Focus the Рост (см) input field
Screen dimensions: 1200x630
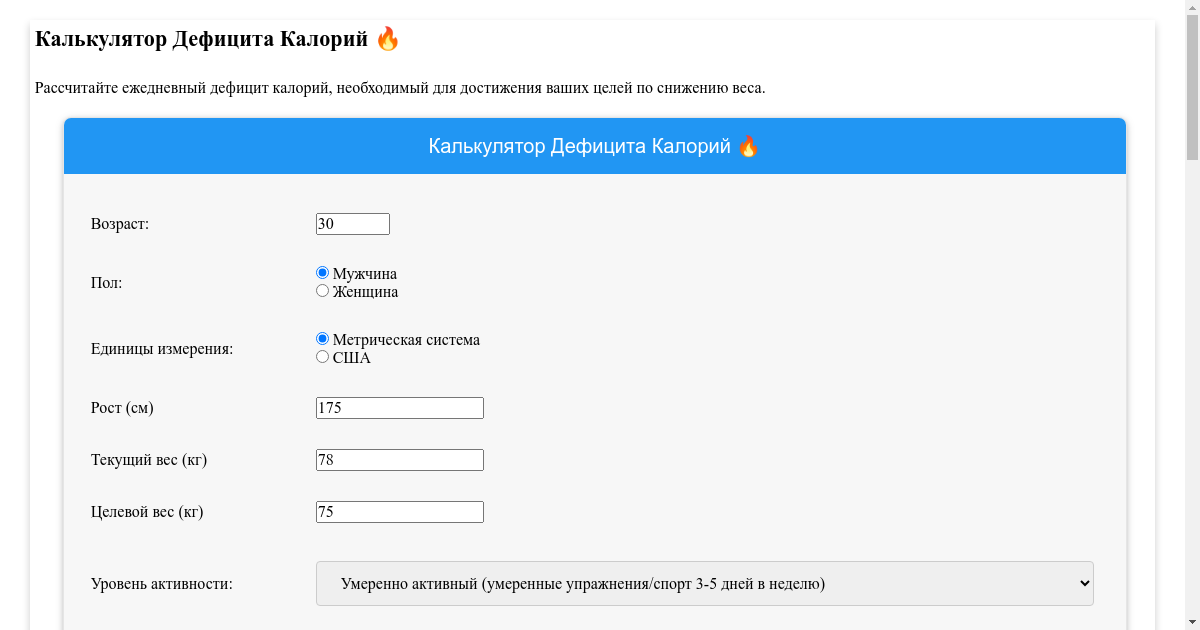click(399, 408)
